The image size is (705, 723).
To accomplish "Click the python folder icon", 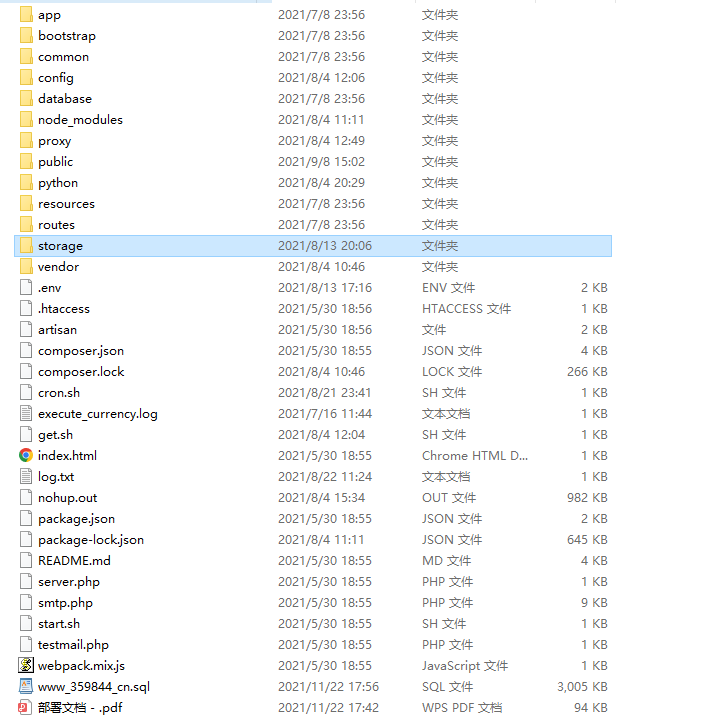I will 26,182.
